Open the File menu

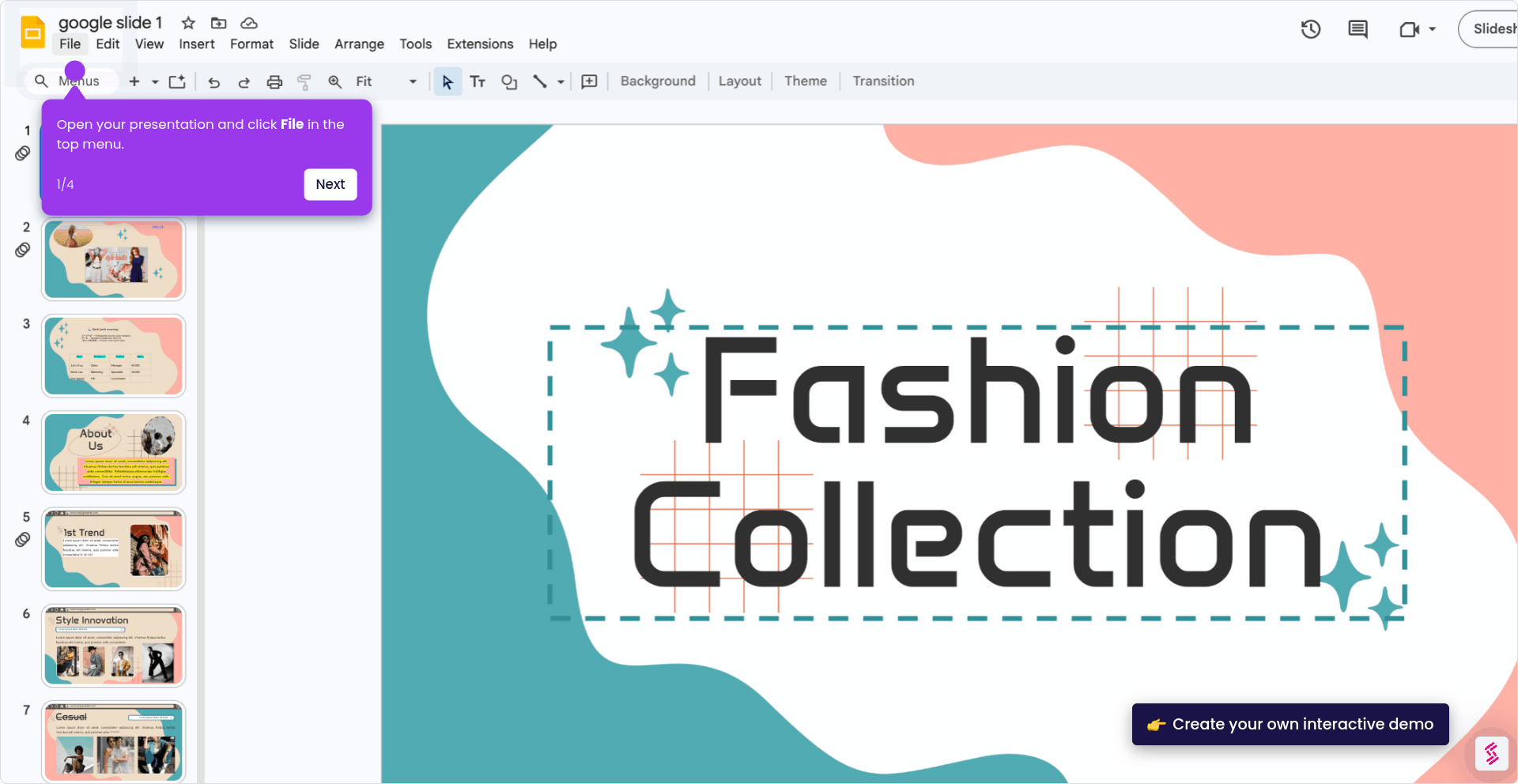[x=70, y=44]
